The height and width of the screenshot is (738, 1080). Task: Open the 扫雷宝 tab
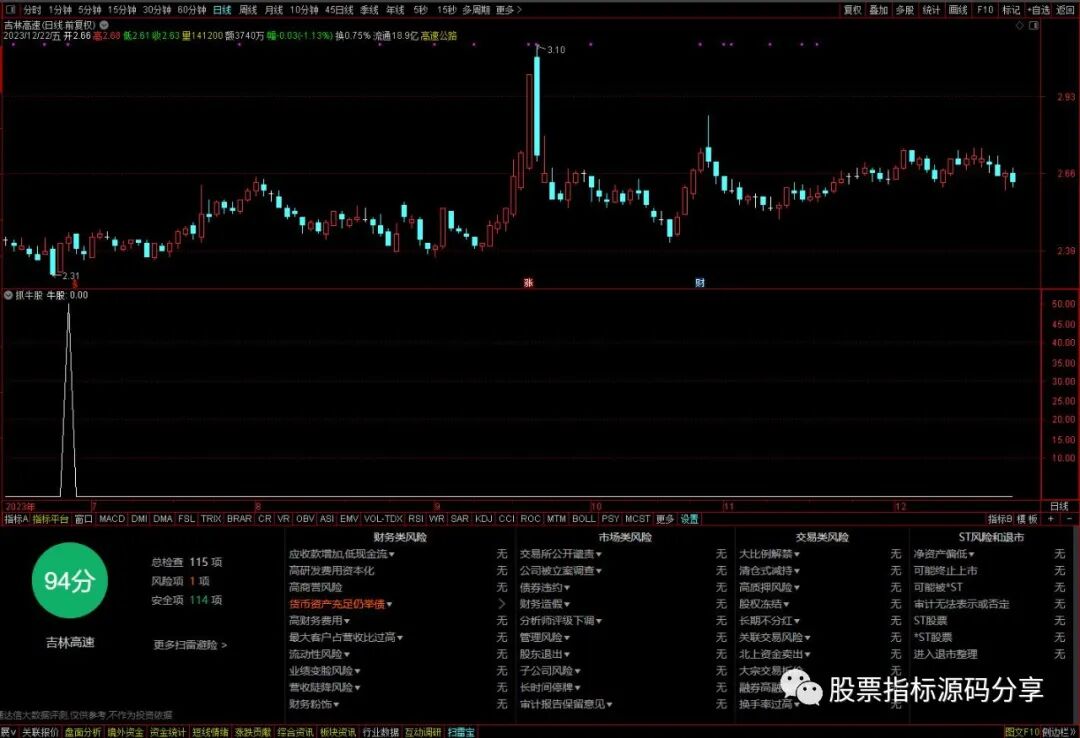461,732
